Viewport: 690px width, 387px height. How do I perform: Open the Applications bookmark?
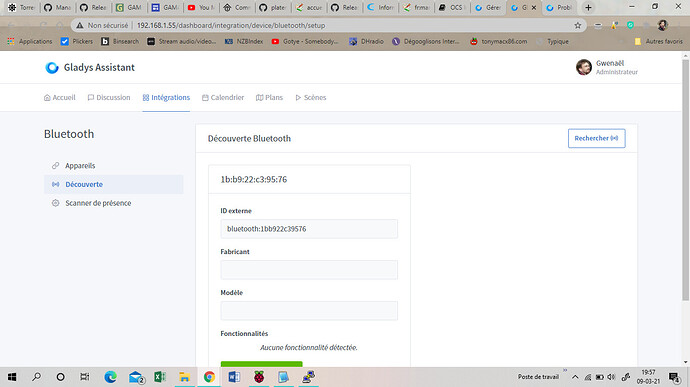click(x=30, y=41)
